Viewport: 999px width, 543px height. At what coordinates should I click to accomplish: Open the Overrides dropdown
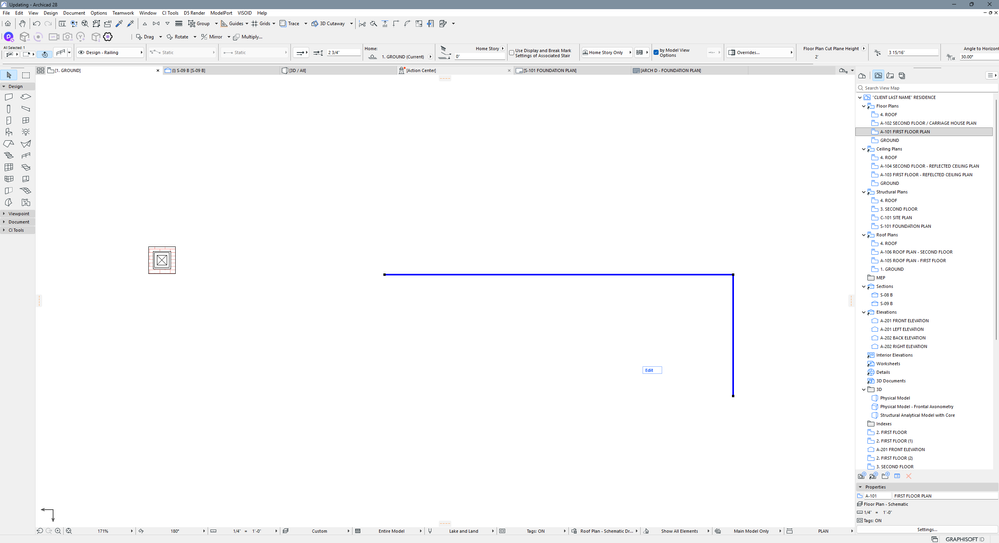(x=761, y=52)
